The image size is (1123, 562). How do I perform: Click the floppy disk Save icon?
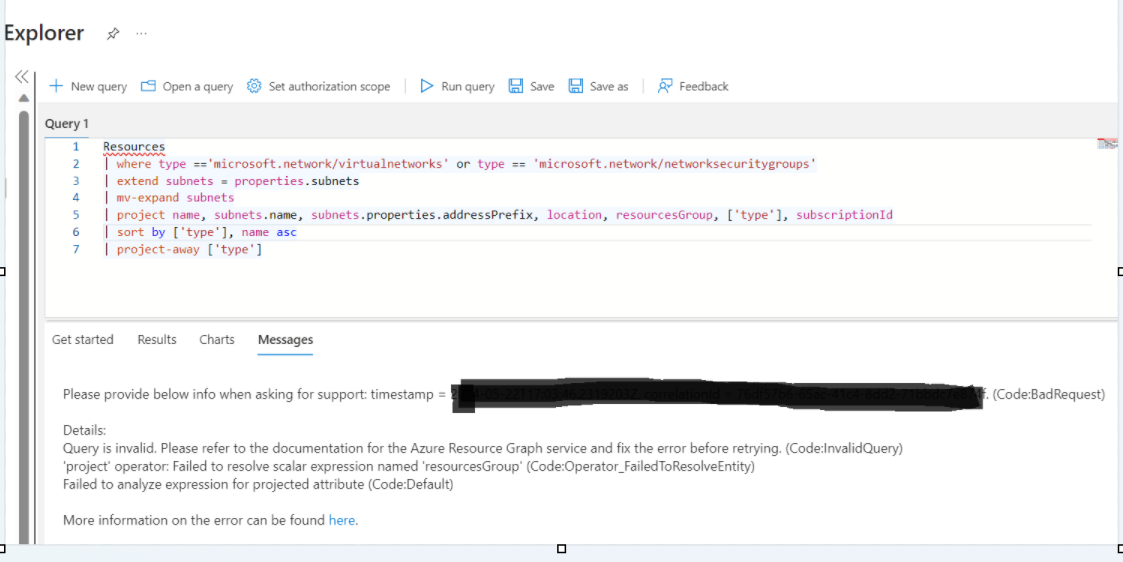click(x=516, y=86)
